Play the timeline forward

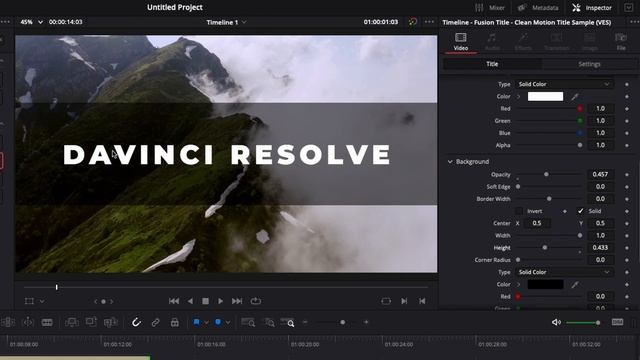220,301
